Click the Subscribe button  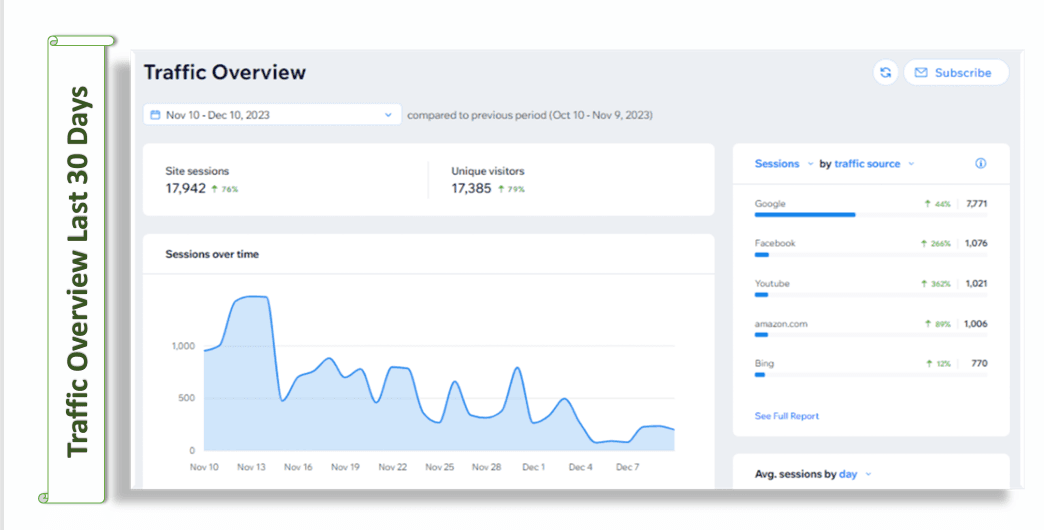click(956, 73)
